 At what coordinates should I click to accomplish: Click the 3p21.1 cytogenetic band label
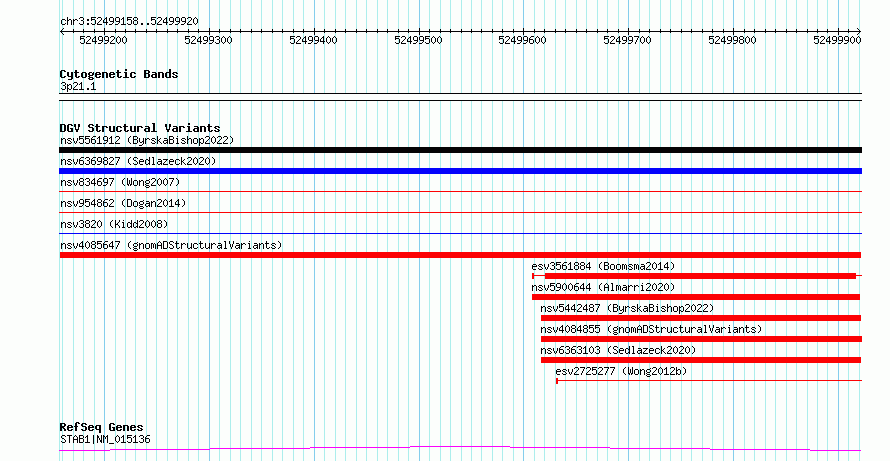(x=78, y=86)
